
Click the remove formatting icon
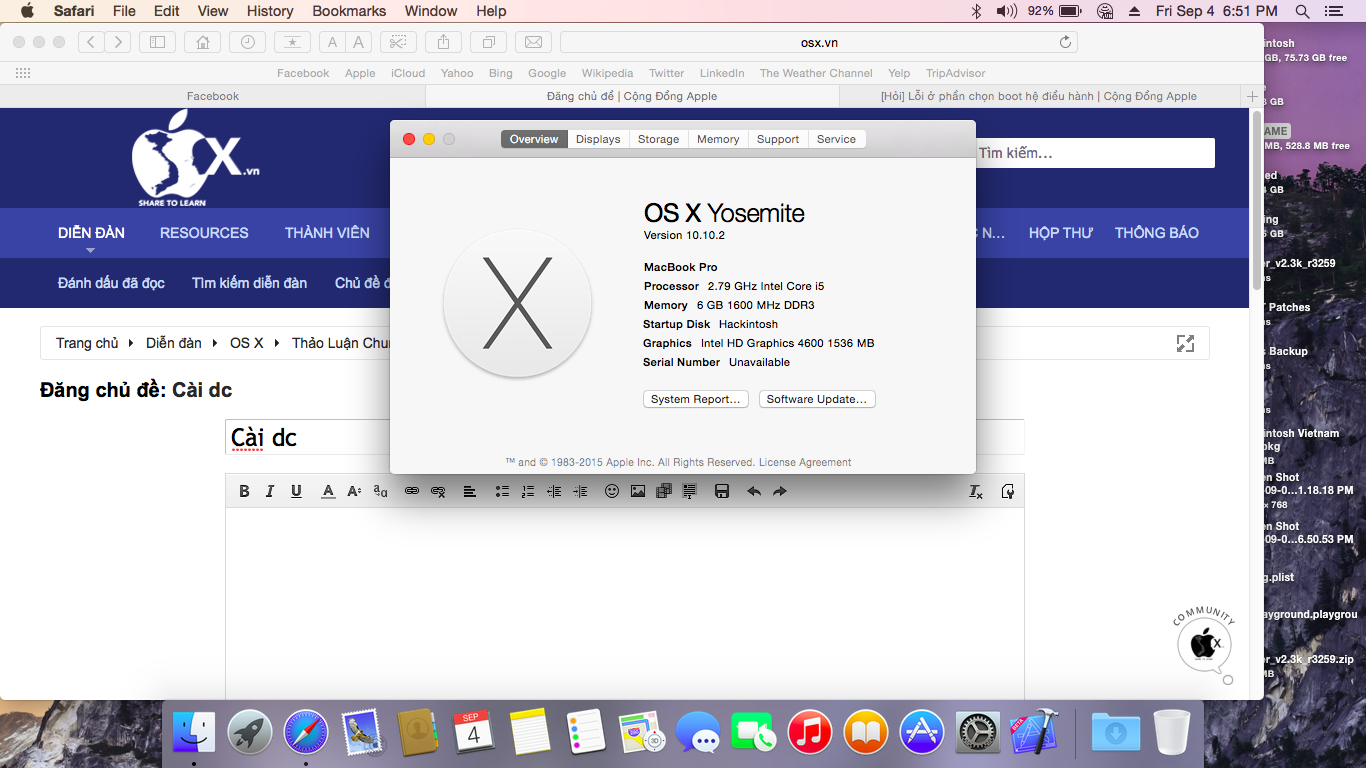976,491
